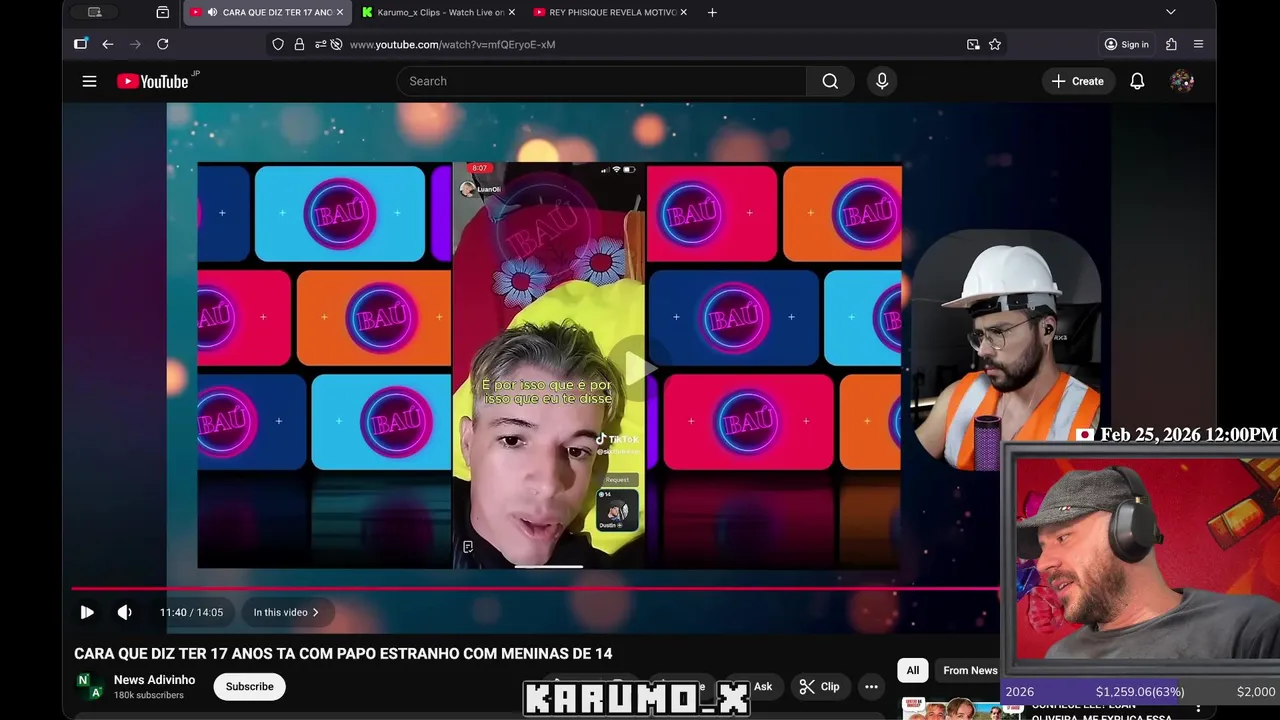1280x720 pixels.
Task: Subscribe to News Adivinho
Action: (249, 686)
